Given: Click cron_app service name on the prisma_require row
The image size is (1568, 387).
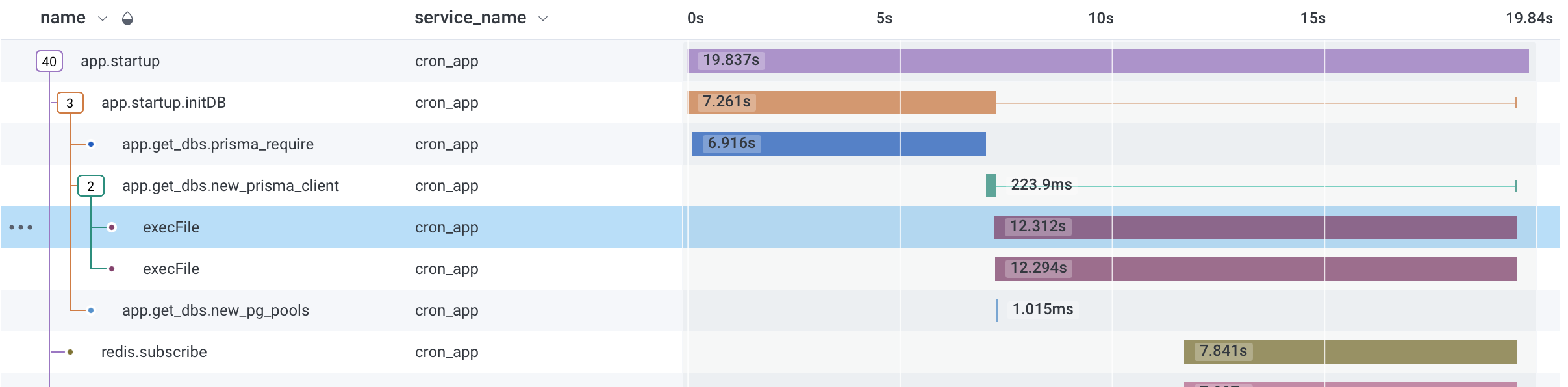Looking at the screenshot, I should pos(446,144).
